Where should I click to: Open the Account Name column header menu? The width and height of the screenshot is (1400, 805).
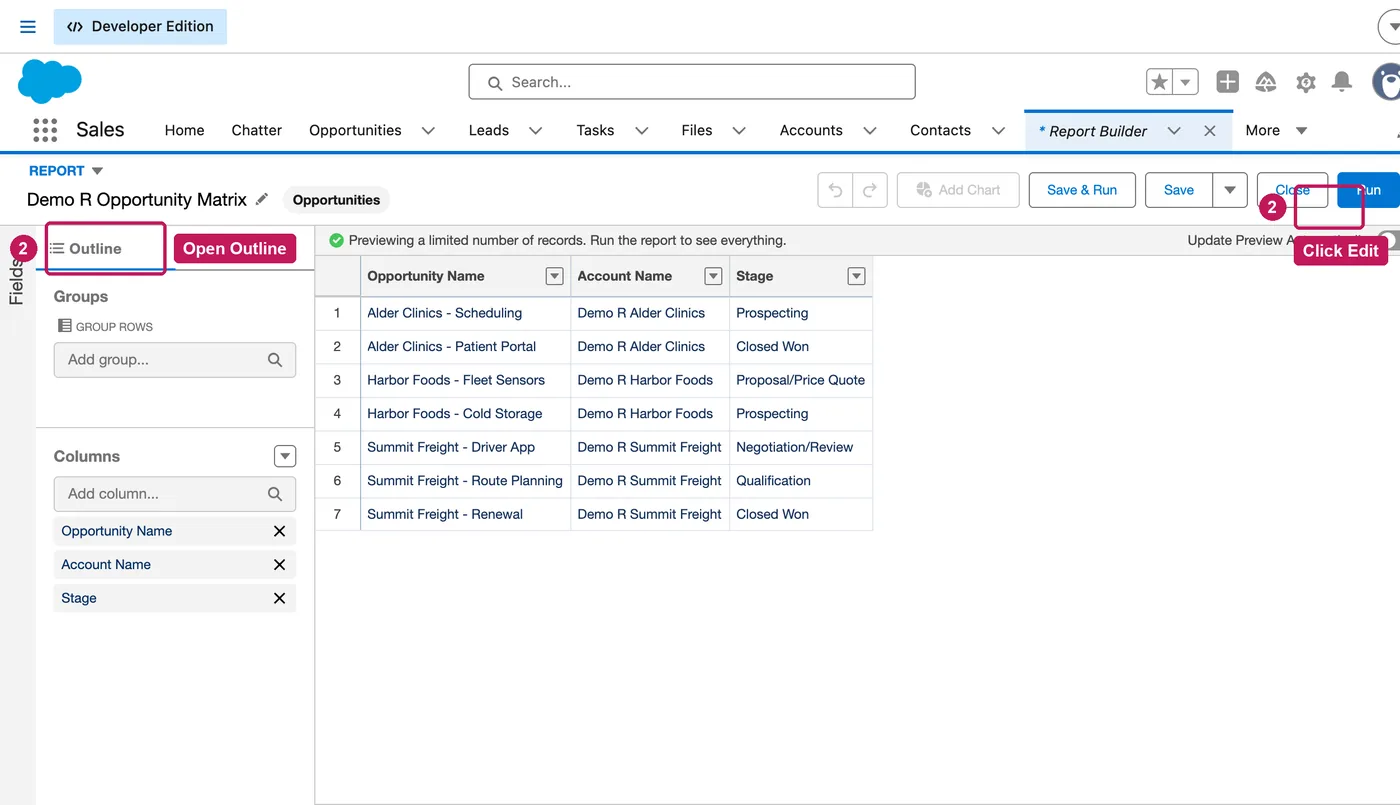pos(713,276)
